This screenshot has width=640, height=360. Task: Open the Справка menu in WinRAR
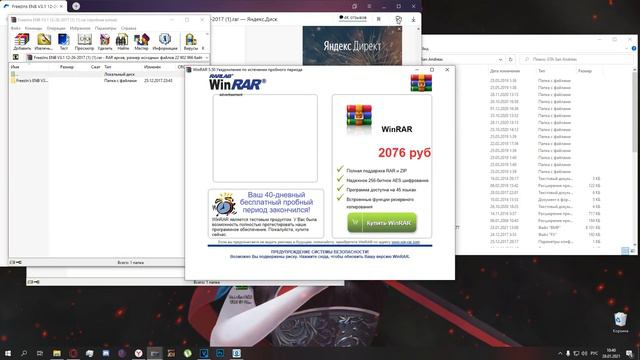(129, 28)
